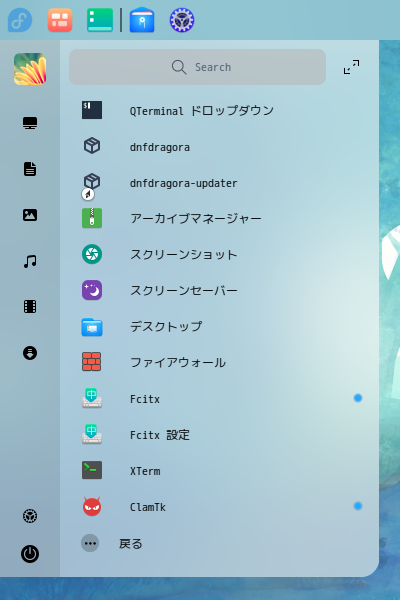Open スクリーンセーバー settings
Screen dimensions: 400x600
(219, 290)
